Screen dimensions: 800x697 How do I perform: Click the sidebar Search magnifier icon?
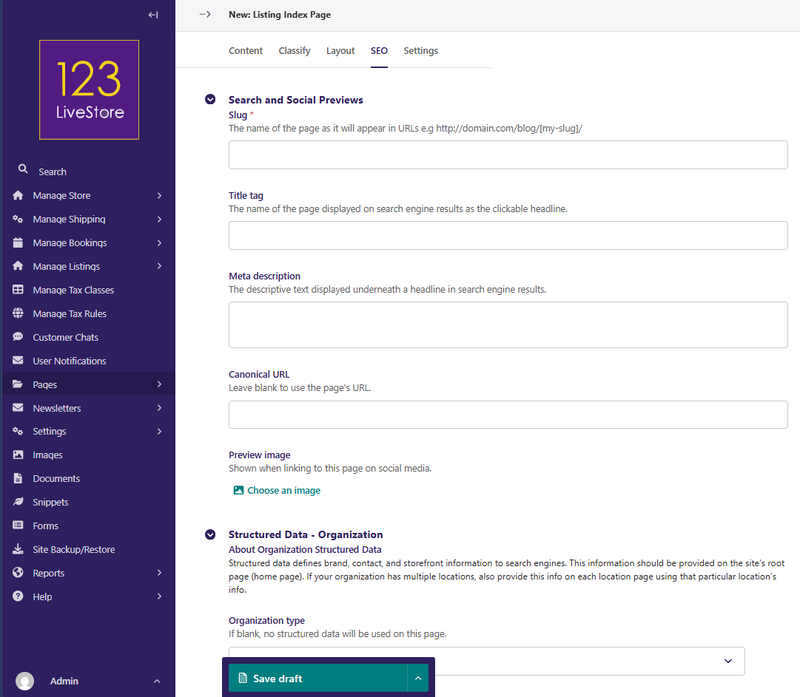[23, 170]
